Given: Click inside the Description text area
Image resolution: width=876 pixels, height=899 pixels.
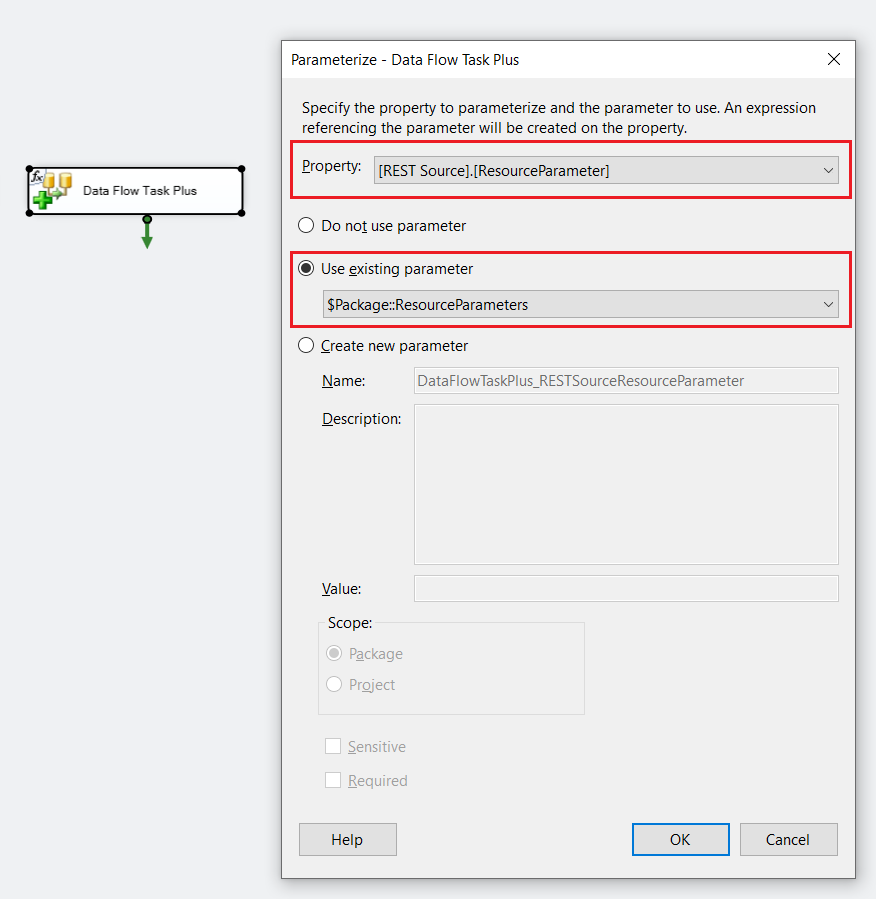Looking at the screenshot, I should [625, 485].
